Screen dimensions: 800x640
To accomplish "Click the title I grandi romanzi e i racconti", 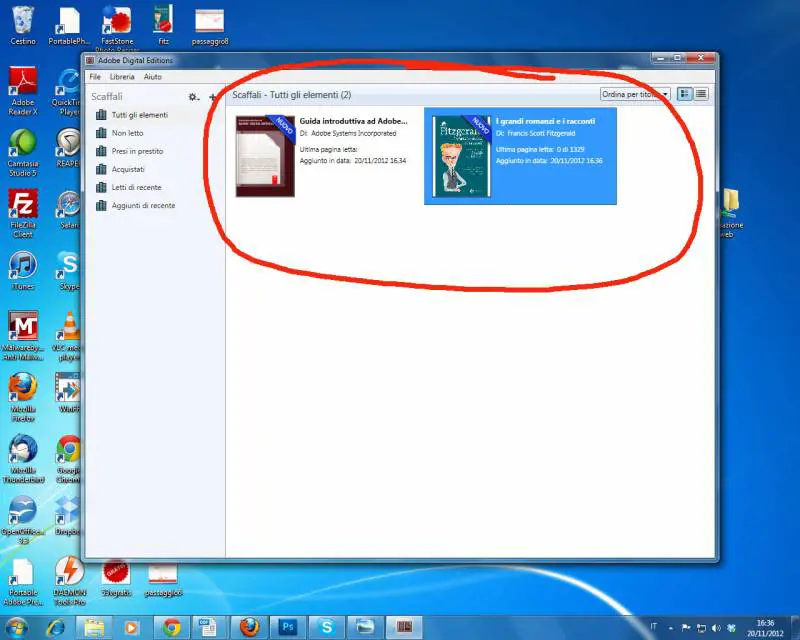I will [545, 121].
